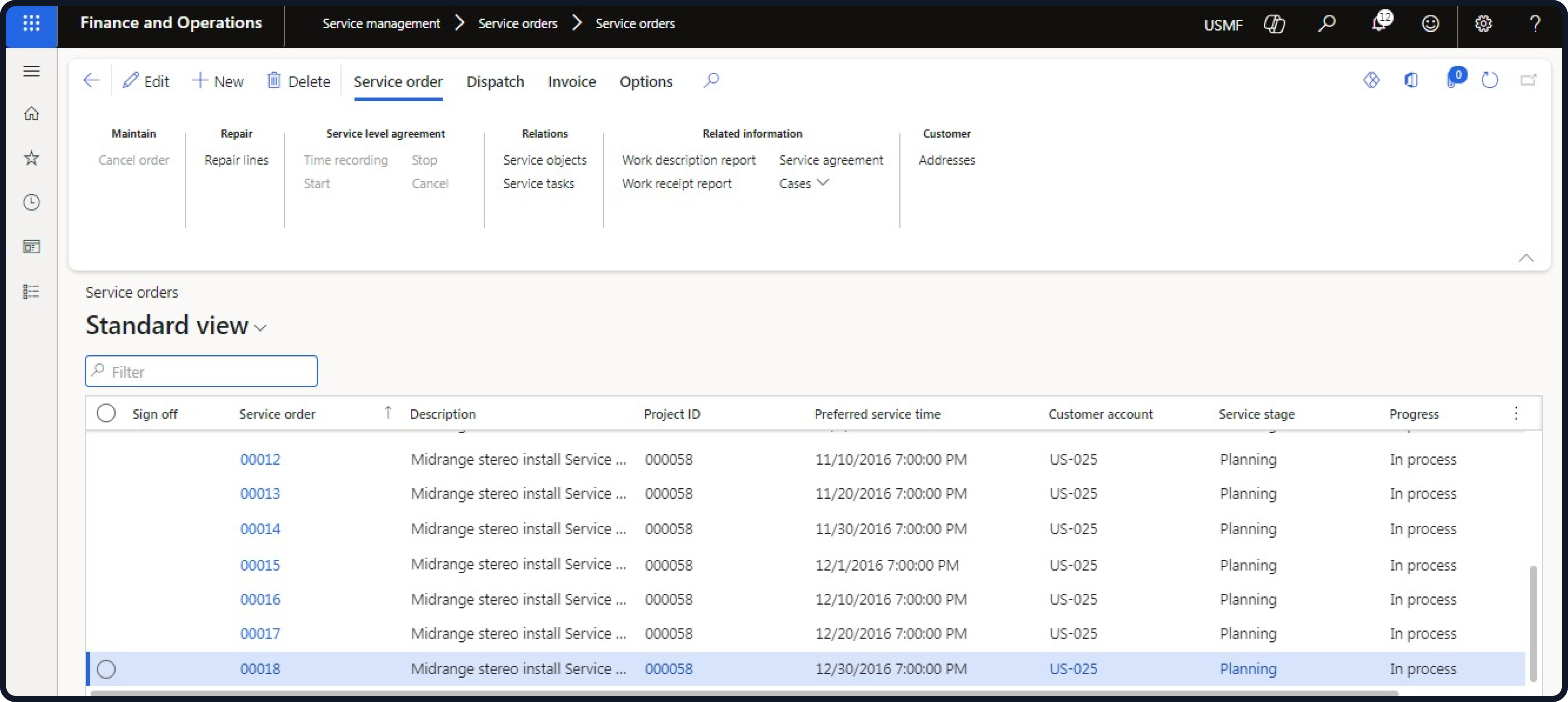Image resolution: width=1568 pixels, height=702 pixels.
Task: Click the Delete button
Action: pos(298,81)
